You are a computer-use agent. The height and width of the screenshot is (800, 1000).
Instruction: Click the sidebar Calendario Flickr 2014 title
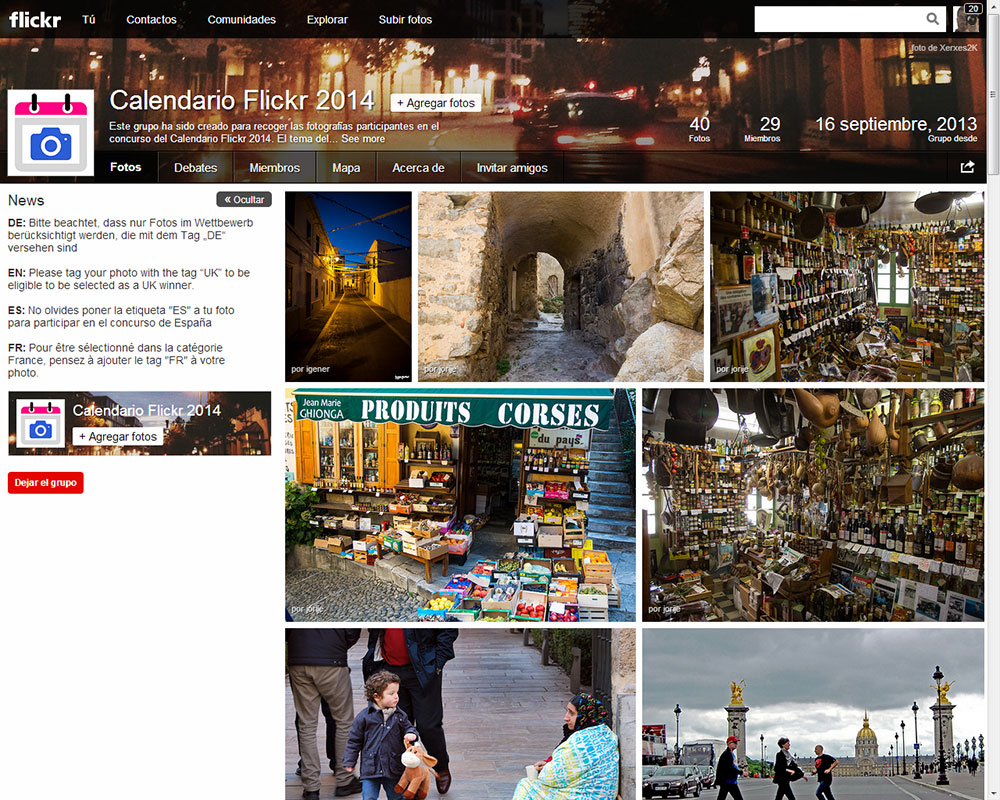[x=147, y=410]
